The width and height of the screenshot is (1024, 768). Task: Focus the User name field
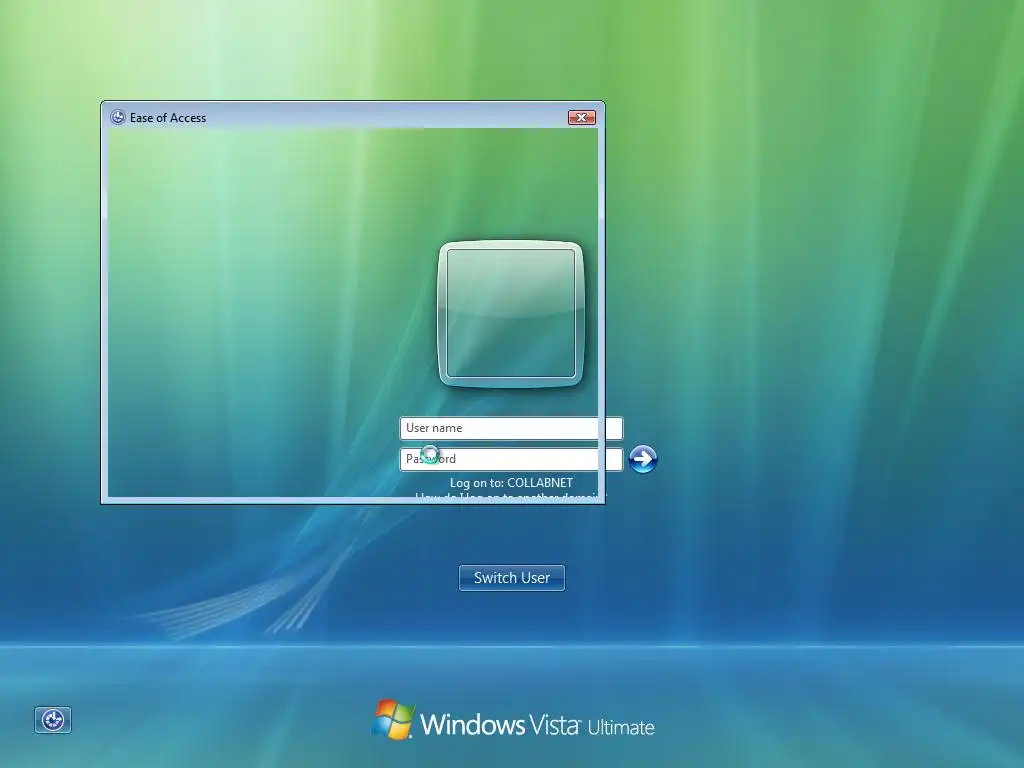(511, 428)
